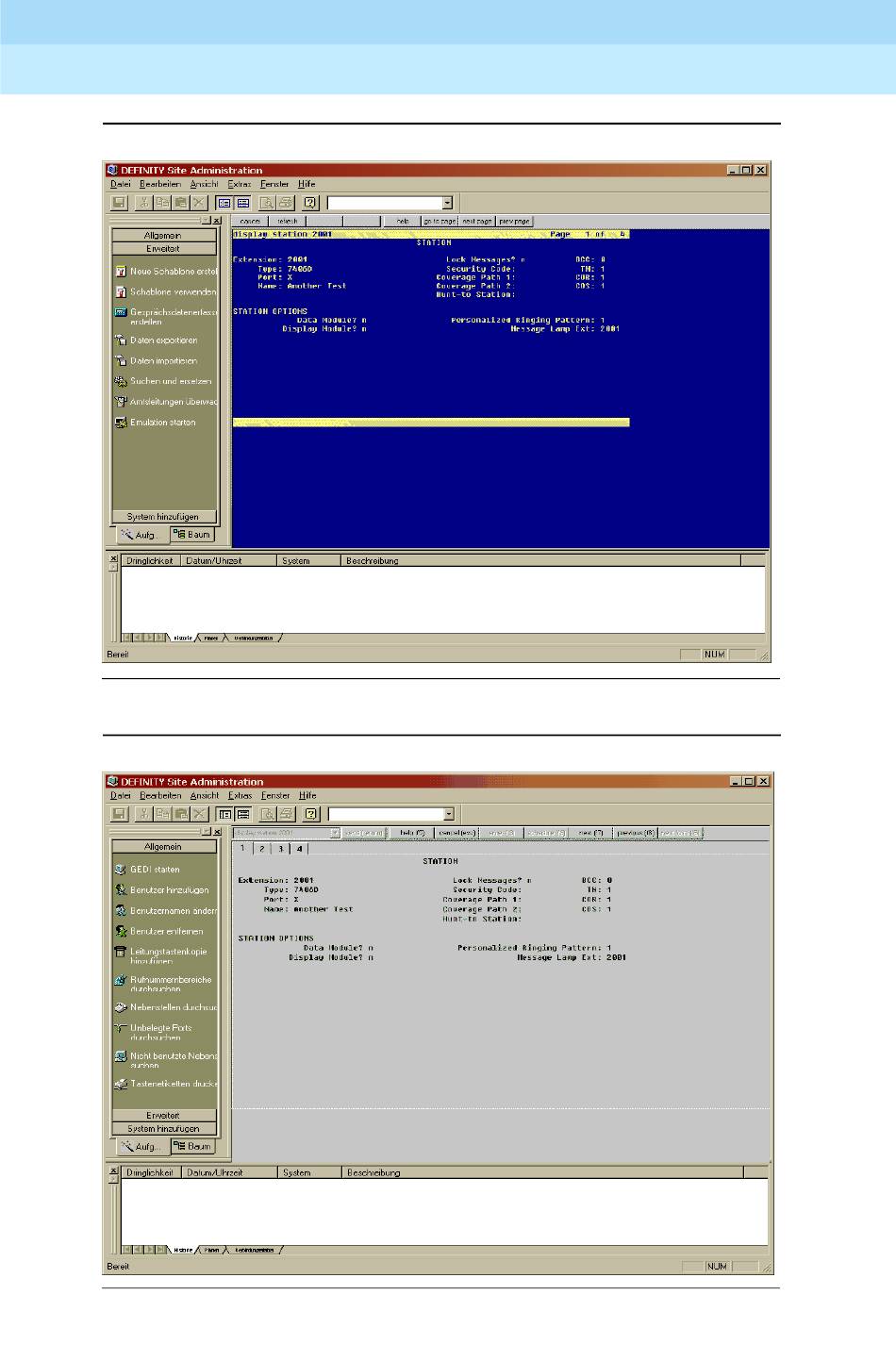Click the 'Tastenetiketten drucken' icon

pos(121,1085)
